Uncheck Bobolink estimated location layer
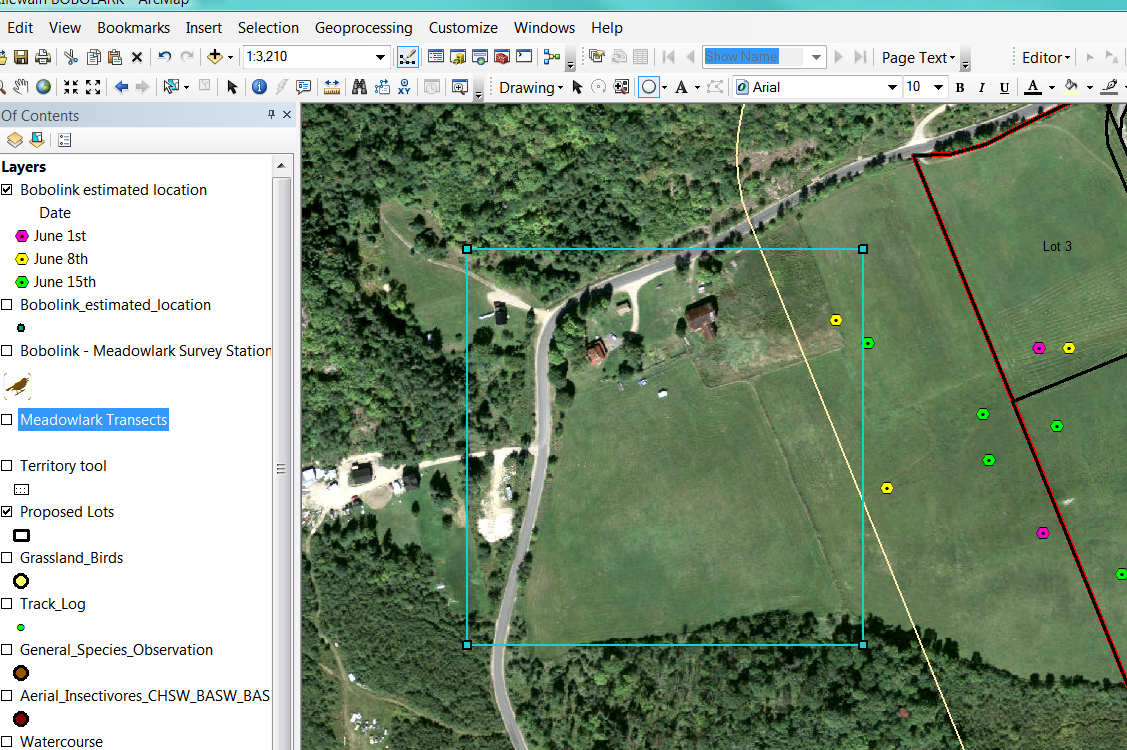 tap(6, 190)
